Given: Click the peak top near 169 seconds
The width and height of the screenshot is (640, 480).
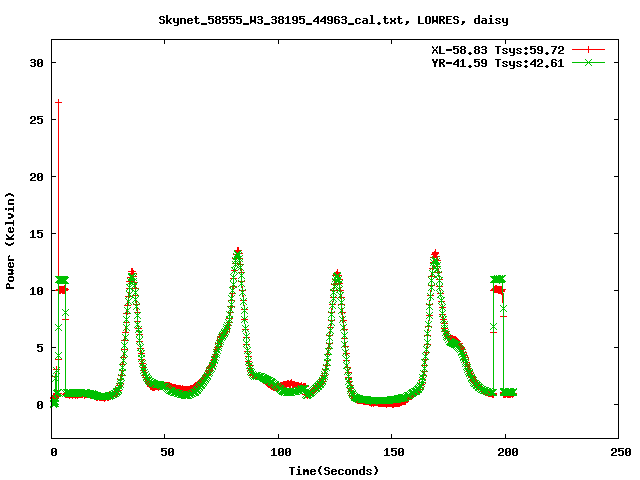Looking at the screenshot, I should (435, 254).
